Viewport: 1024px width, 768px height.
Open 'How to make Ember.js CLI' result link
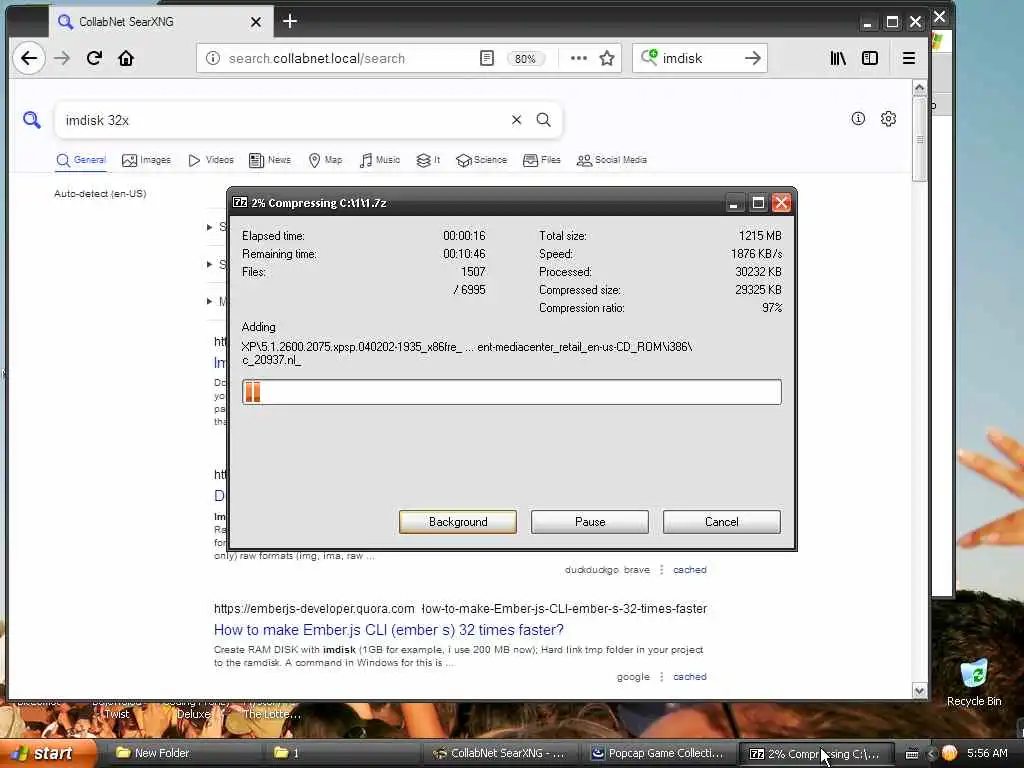pos(389,630)
